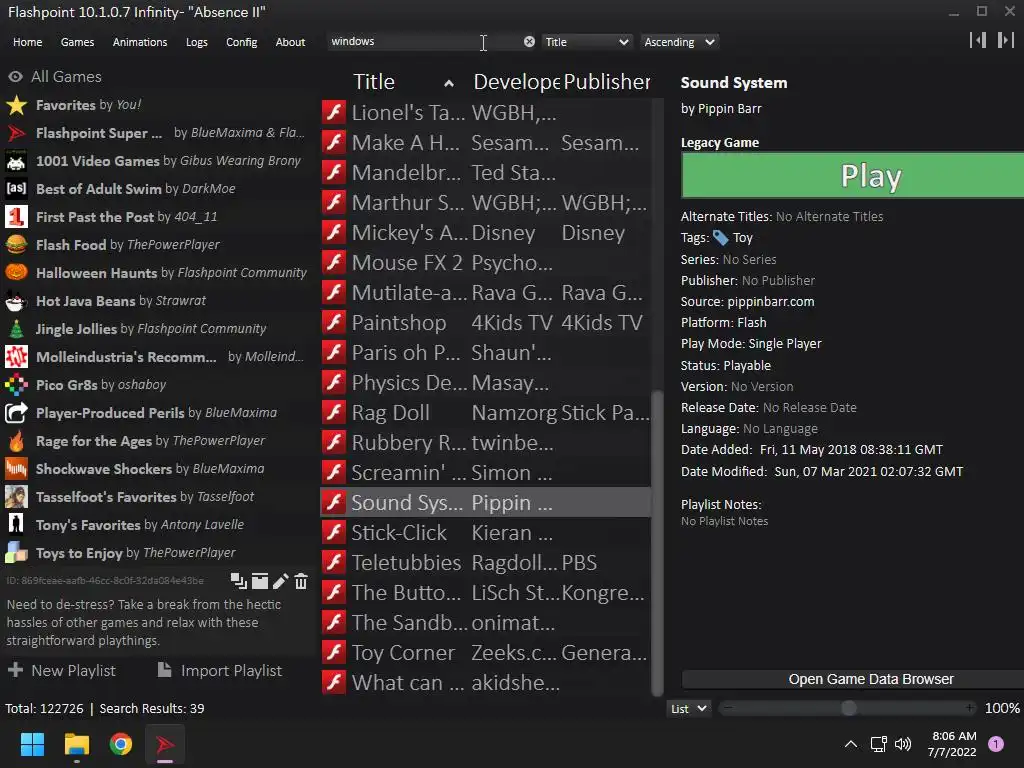
Task: Click the Hot Java Beans coffee cup icon
Action: 16,301
